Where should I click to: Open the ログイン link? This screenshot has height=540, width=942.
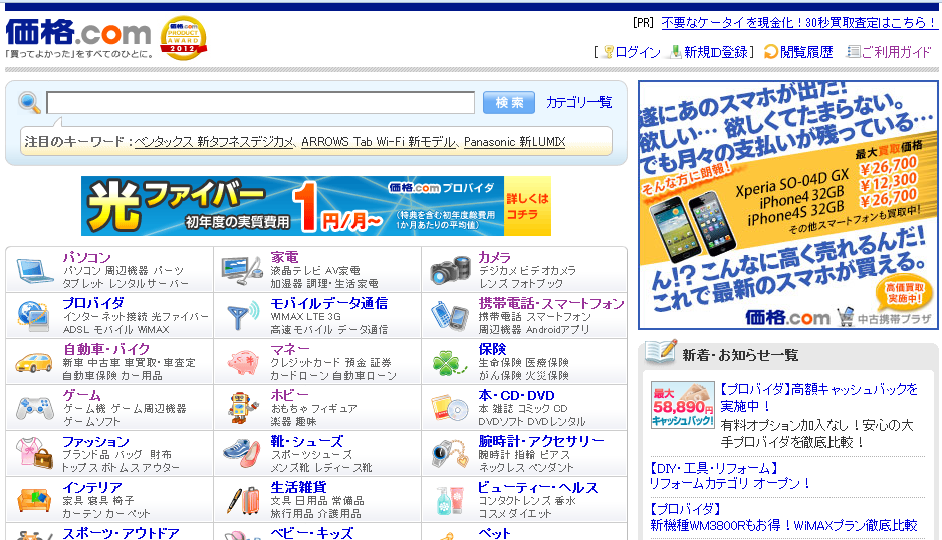638,52
